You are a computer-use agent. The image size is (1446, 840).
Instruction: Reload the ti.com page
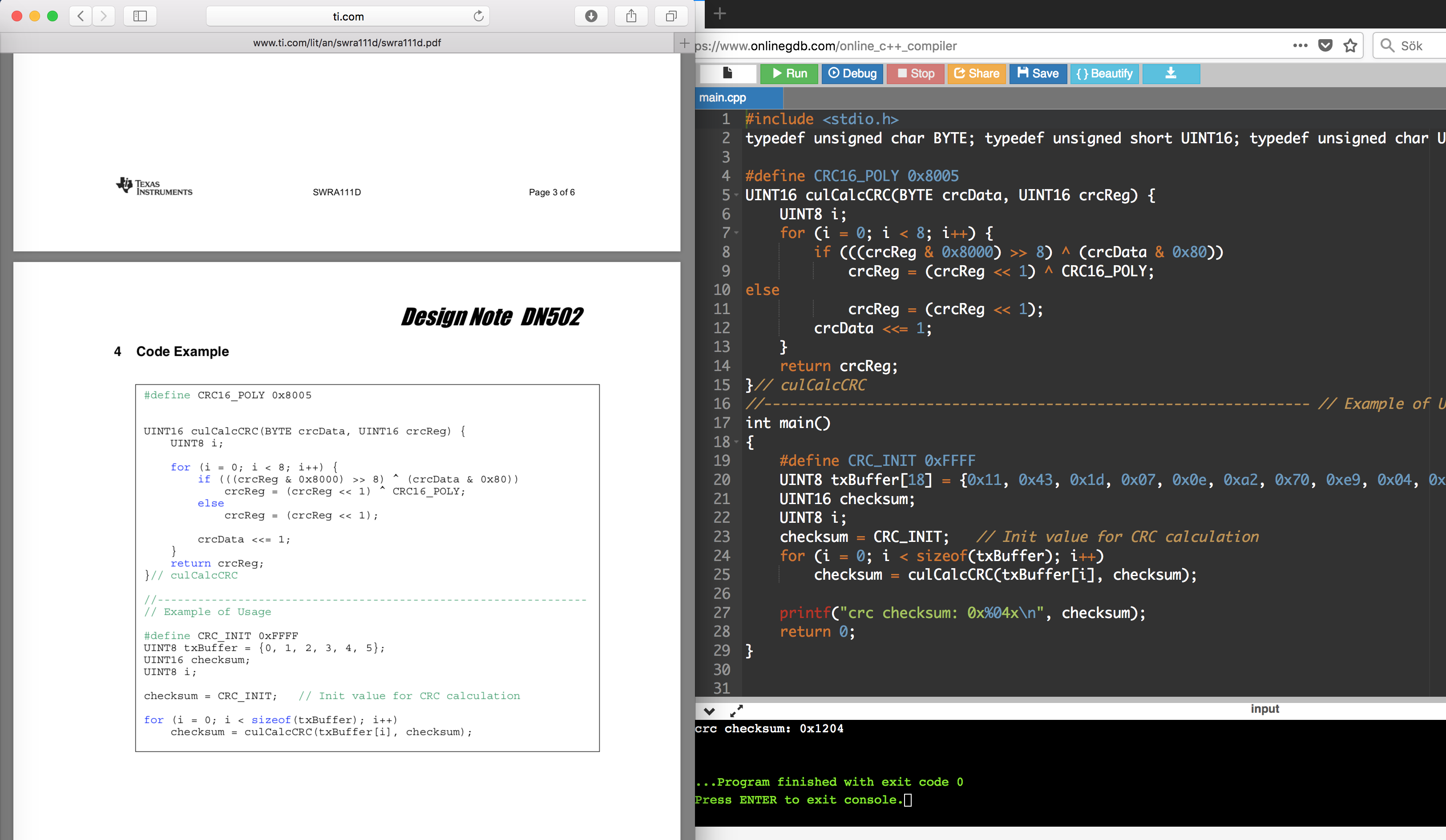(479, 16)
